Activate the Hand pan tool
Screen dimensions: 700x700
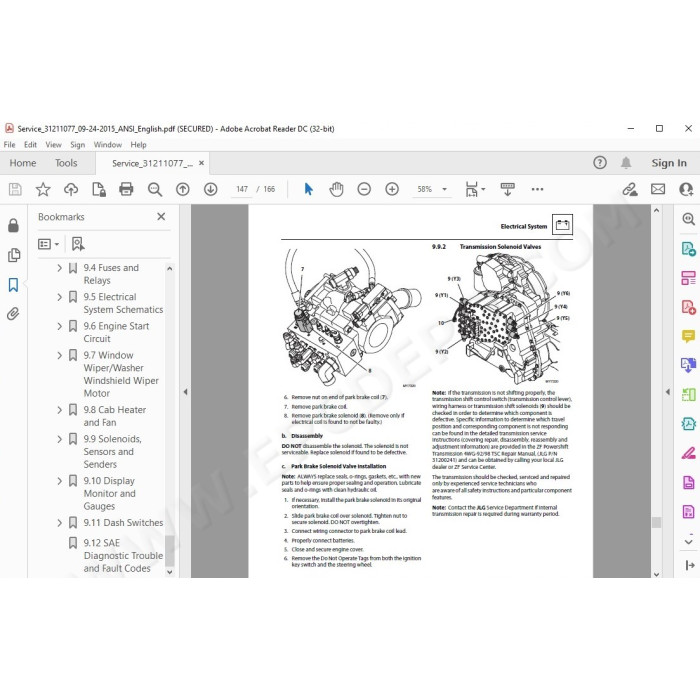(336, 189)
